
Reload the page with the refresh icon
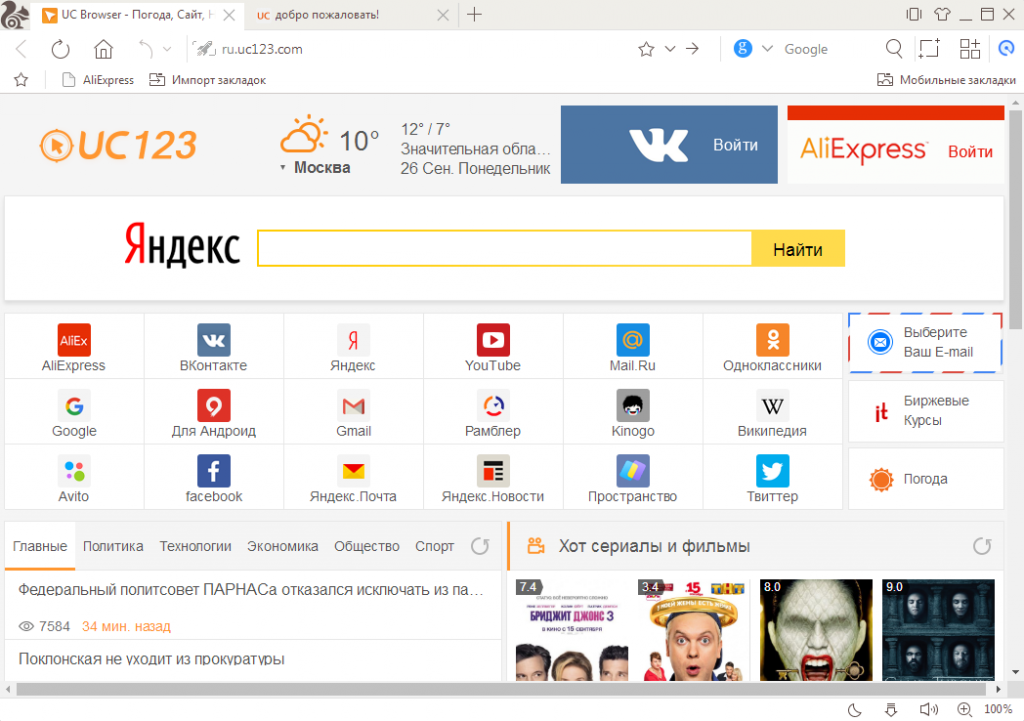tap(60, 49)
